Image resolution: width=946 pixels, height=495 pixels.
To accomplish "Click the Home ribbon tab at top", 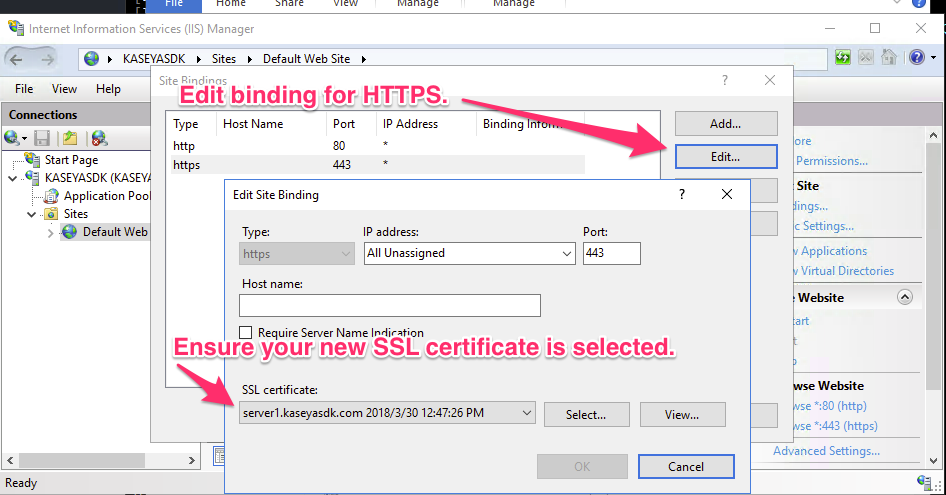I will tap(231, 4).
